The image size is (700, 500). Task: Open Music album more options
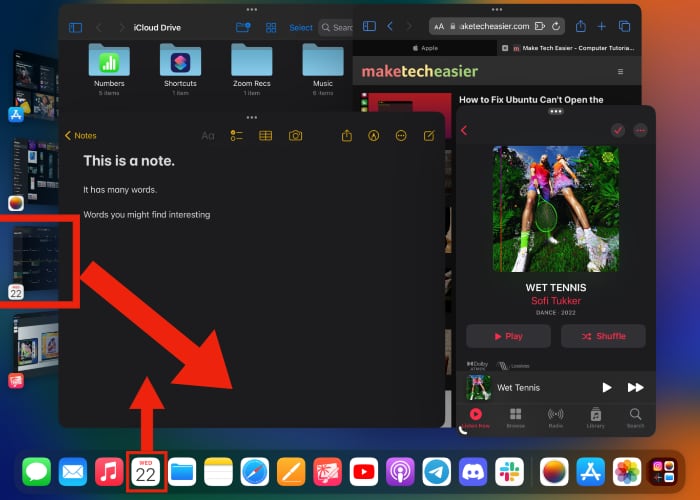pos(640,130)
